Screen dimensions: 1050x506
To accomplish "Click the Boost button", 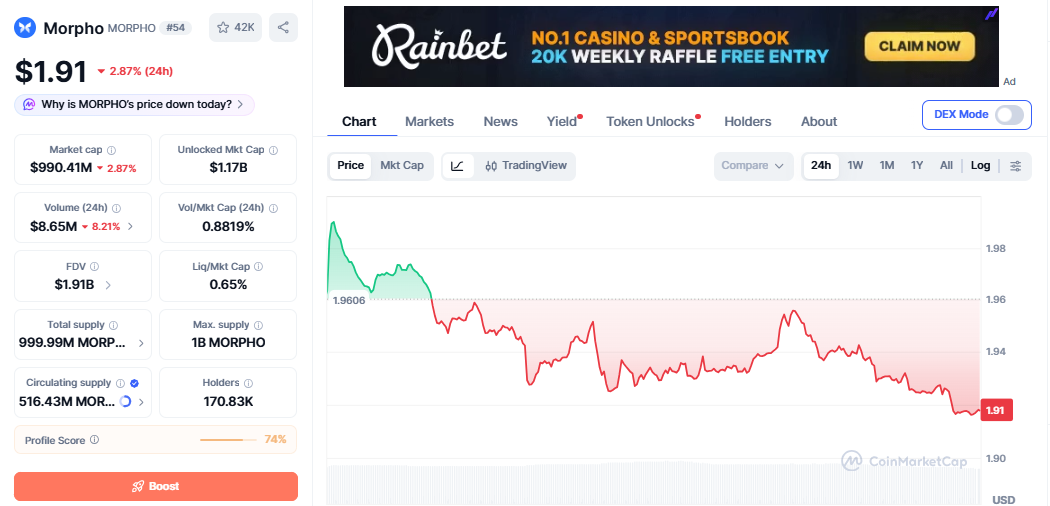I will click(x=156, y=487).
